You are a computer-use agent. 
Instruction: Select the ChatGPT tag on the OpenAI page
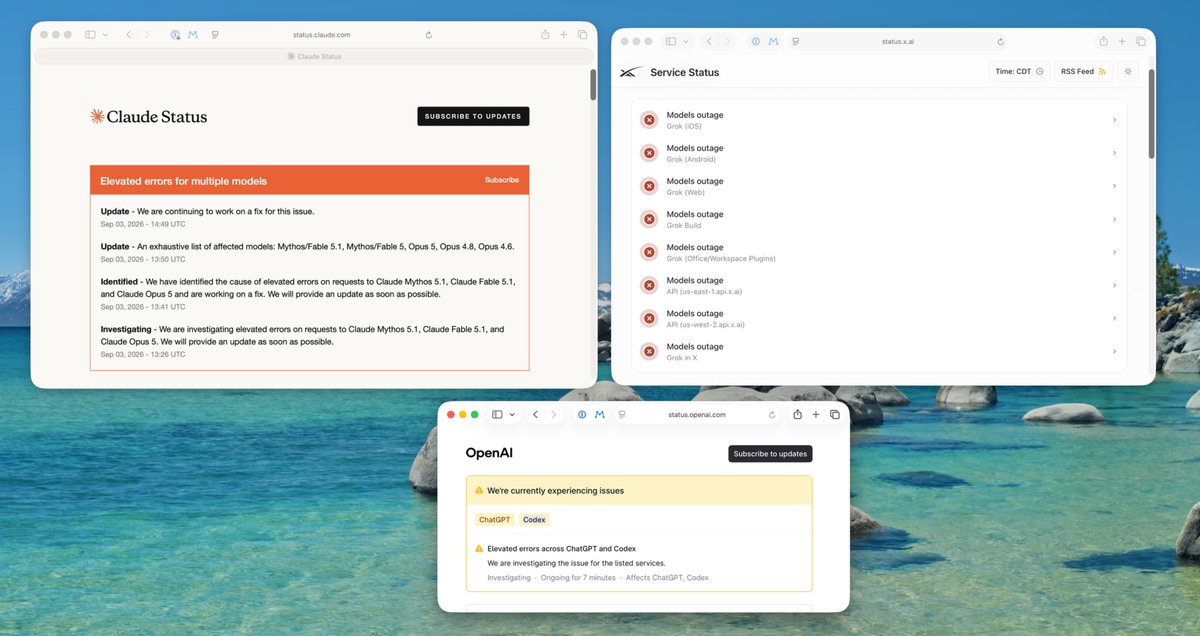tap(494, 519)
